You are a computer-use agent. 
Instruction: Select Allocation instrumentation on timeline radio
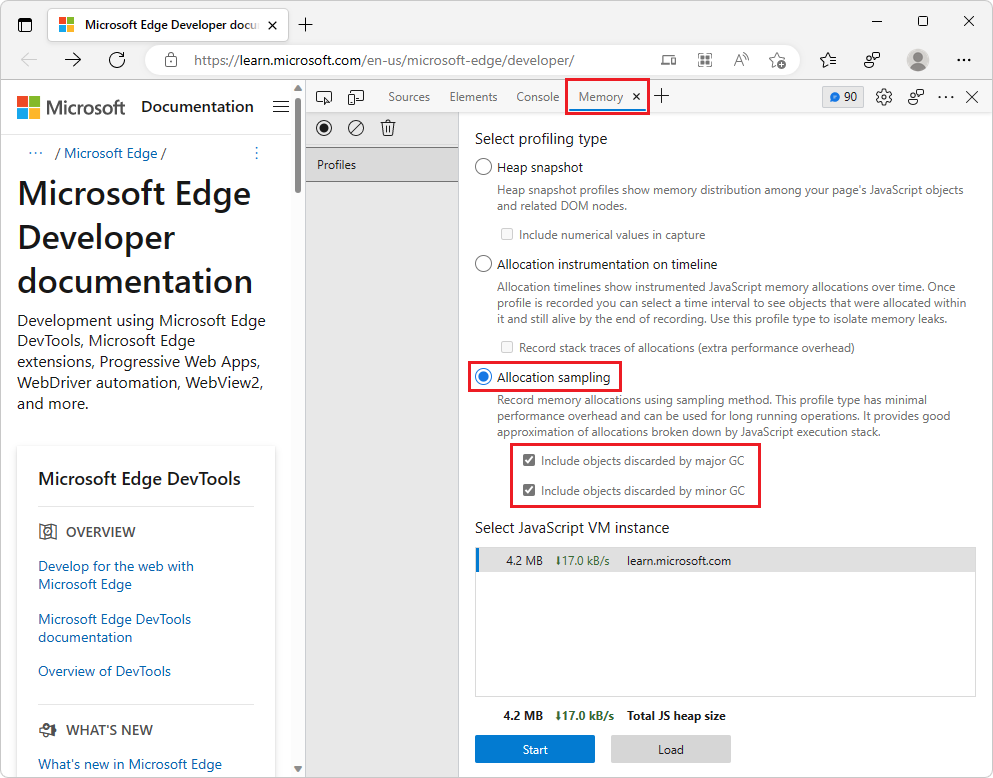[x=483, y=263]
